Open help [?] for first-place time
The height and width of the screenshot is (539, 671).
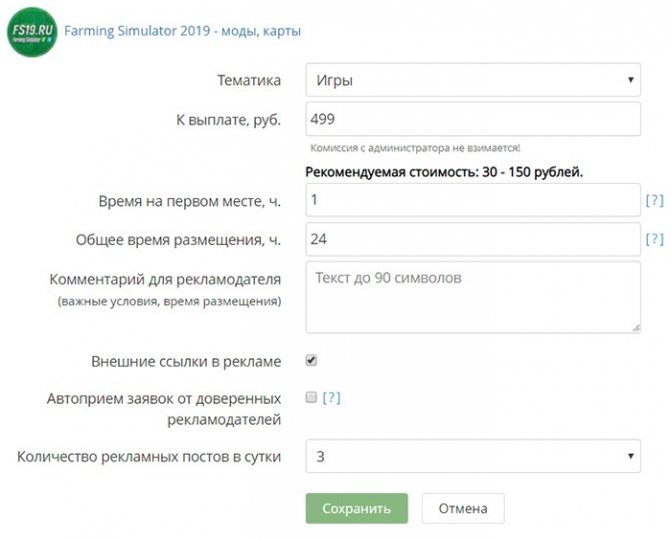[654, 201]
